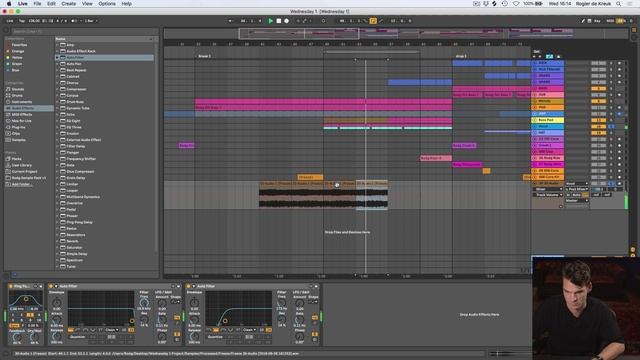Image resolution: width=640 pixels, height=360 pixels.
Task: Select the Orange collection label
Action: [x=18, y=51]
